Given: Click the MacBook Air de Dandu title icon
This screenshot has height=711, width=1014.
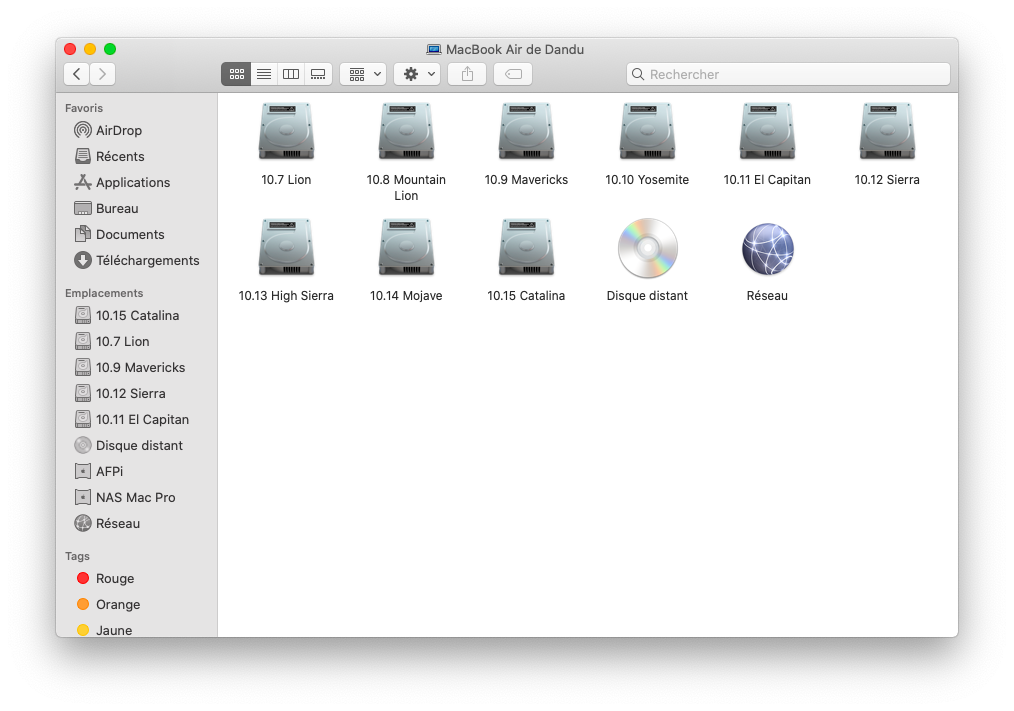Looking at the screenshot, I should [434, 50].
